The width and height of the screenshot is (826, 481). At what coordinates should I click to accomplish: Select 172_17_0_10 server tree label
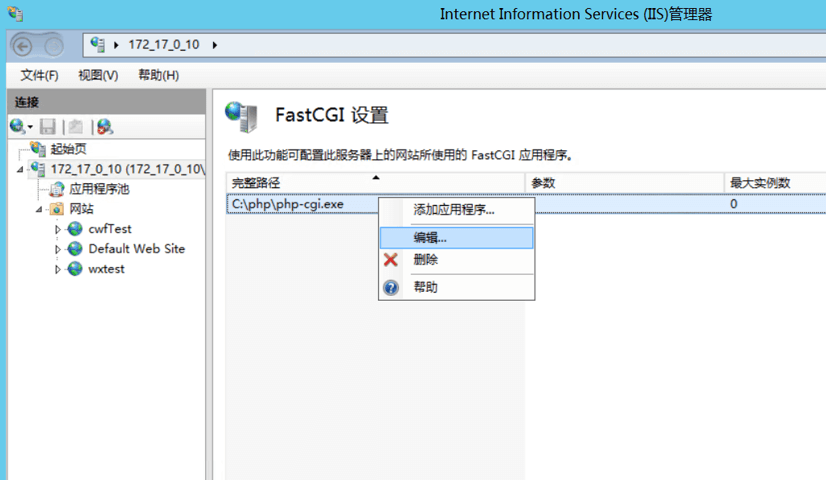click(x=127, y=169)
